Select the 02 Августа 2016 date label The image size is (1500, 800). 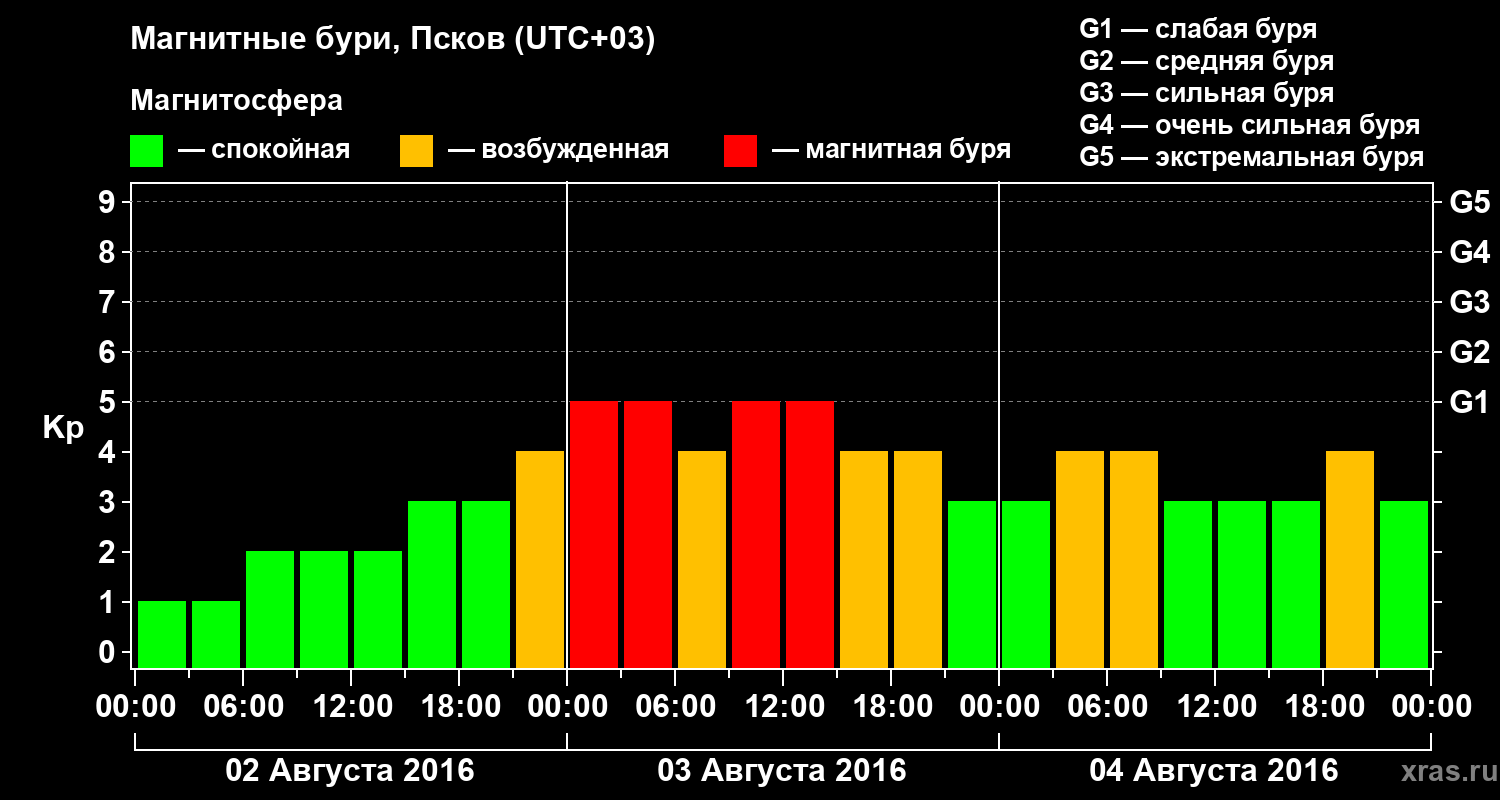350,771
